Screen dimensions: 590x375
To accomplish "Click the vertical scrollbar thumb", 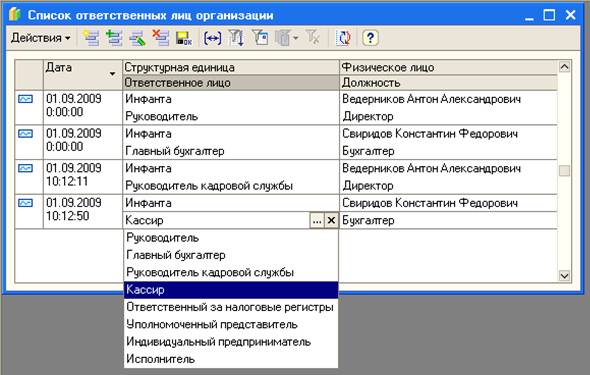I will click(564, 171).
